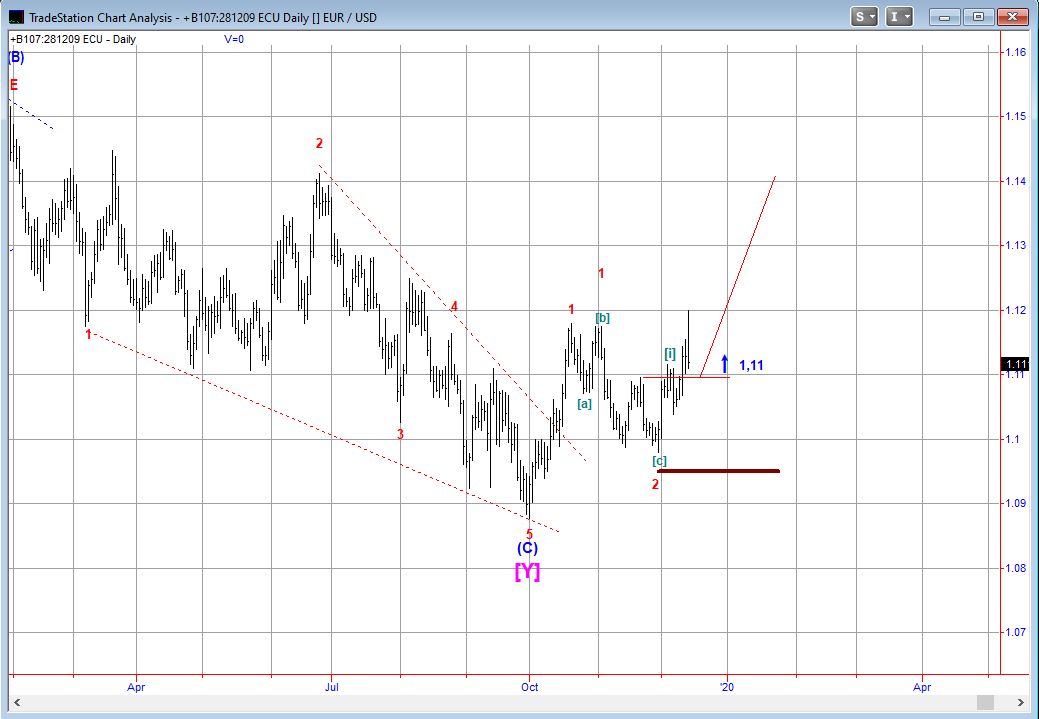Select the red 1 label above [b]
This screenshot has width=1039, height=719.
pyautogui.click(x=601, y=273)
